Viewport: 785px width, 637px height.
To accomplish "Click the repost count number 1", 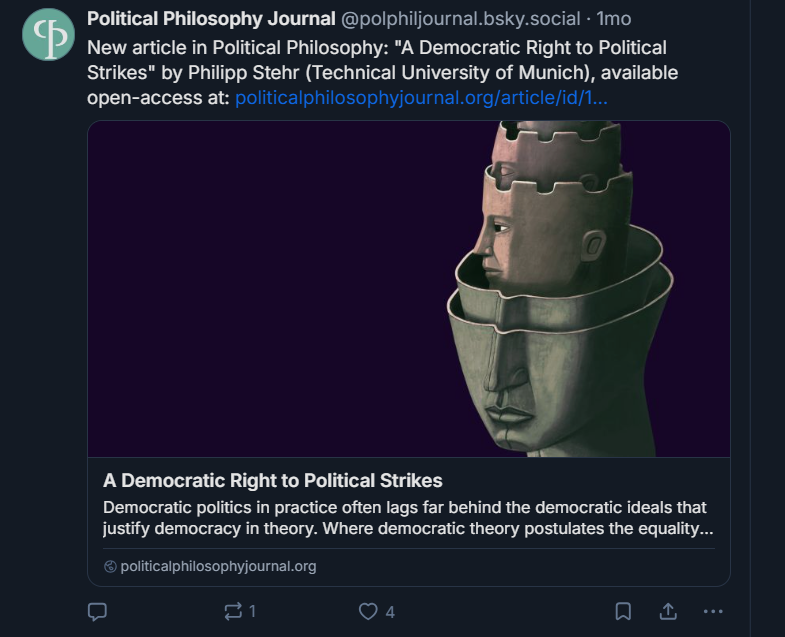I will (x=252, y=611).
